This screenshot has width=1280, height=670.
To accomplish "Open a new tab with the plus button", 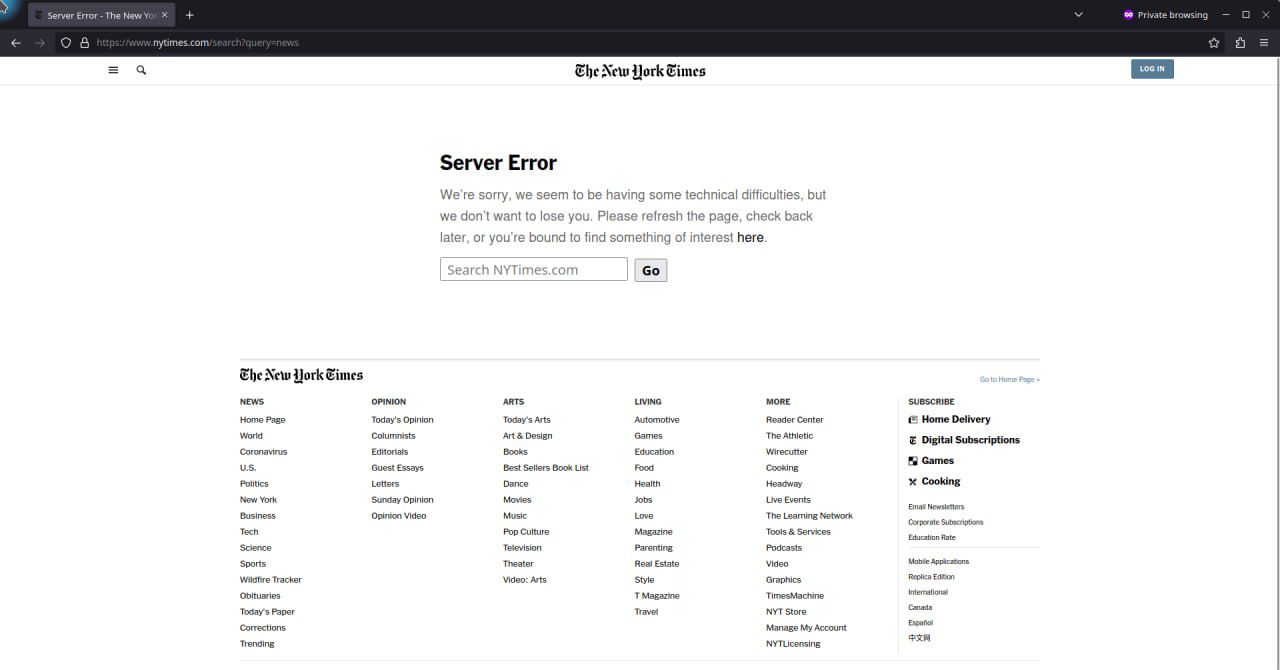I will 189,15.
